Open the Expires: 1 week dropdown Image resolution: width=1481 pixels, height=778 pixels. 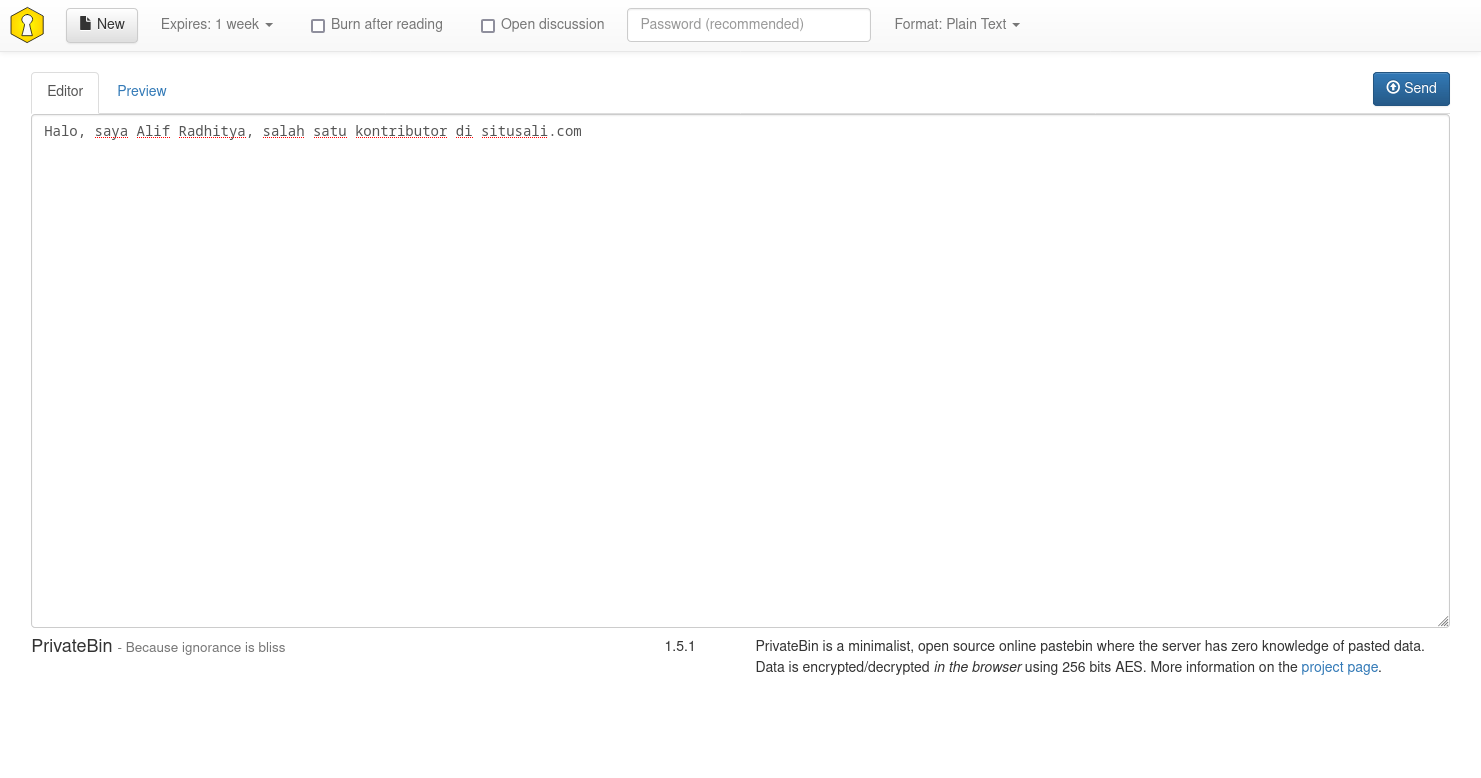217,25
